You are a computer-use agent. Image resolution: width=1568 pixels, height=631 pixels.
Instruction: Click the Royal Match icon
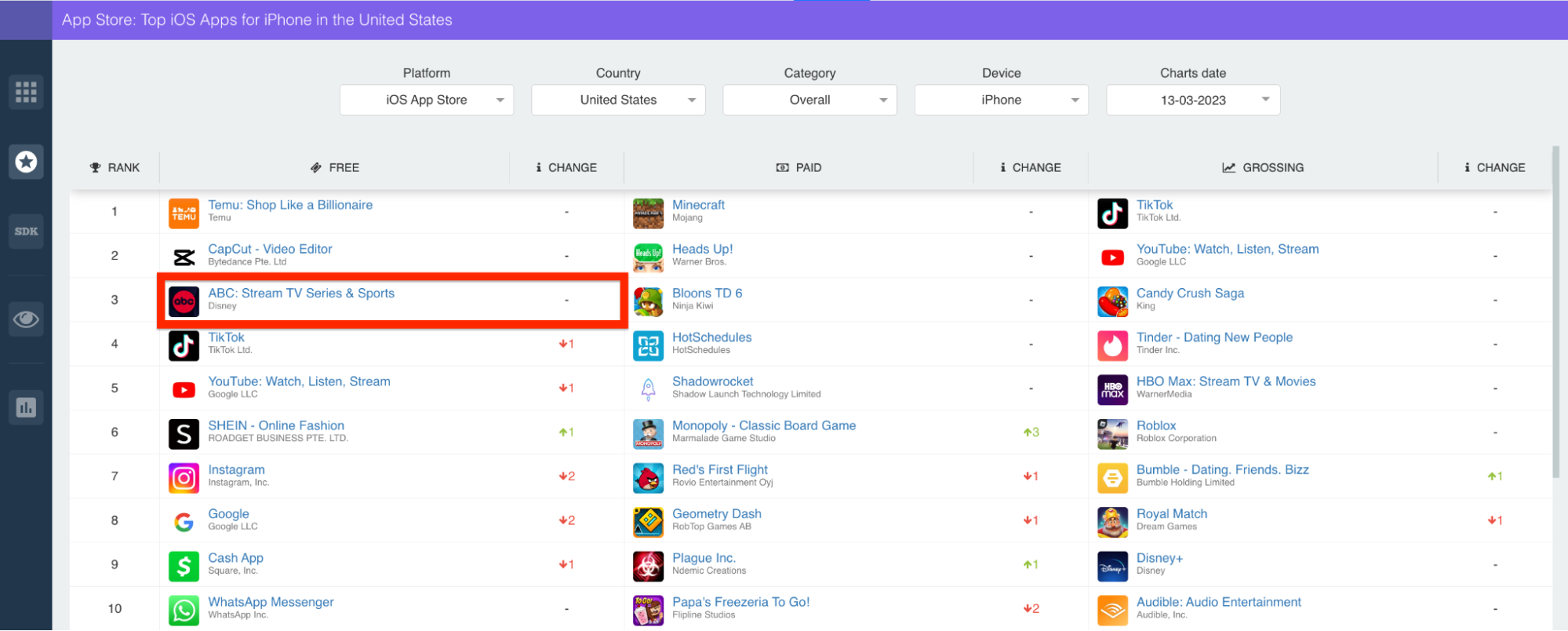click(1112, 522)
